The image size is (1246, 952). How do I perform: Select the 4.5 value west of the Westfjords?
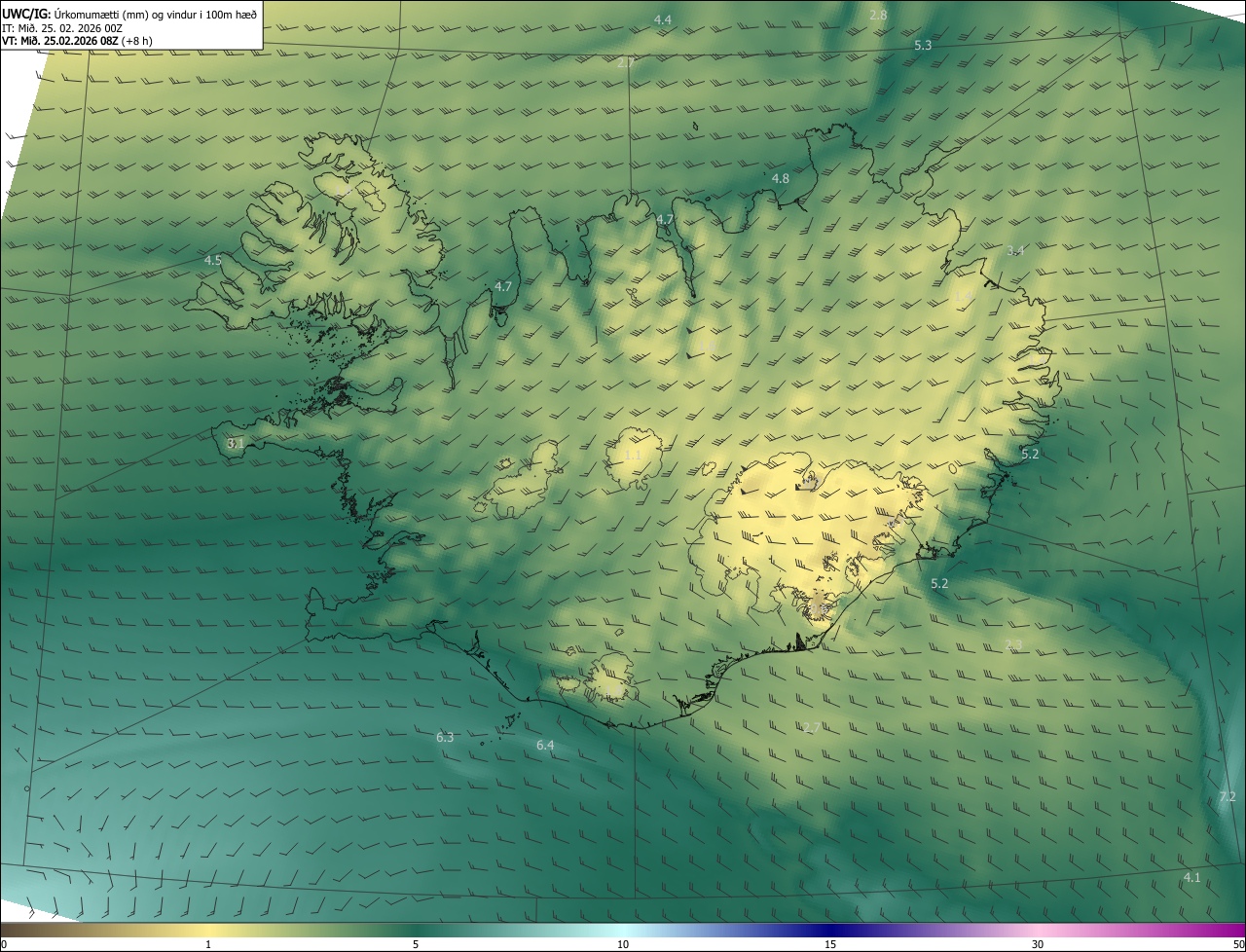coord(213,260)
